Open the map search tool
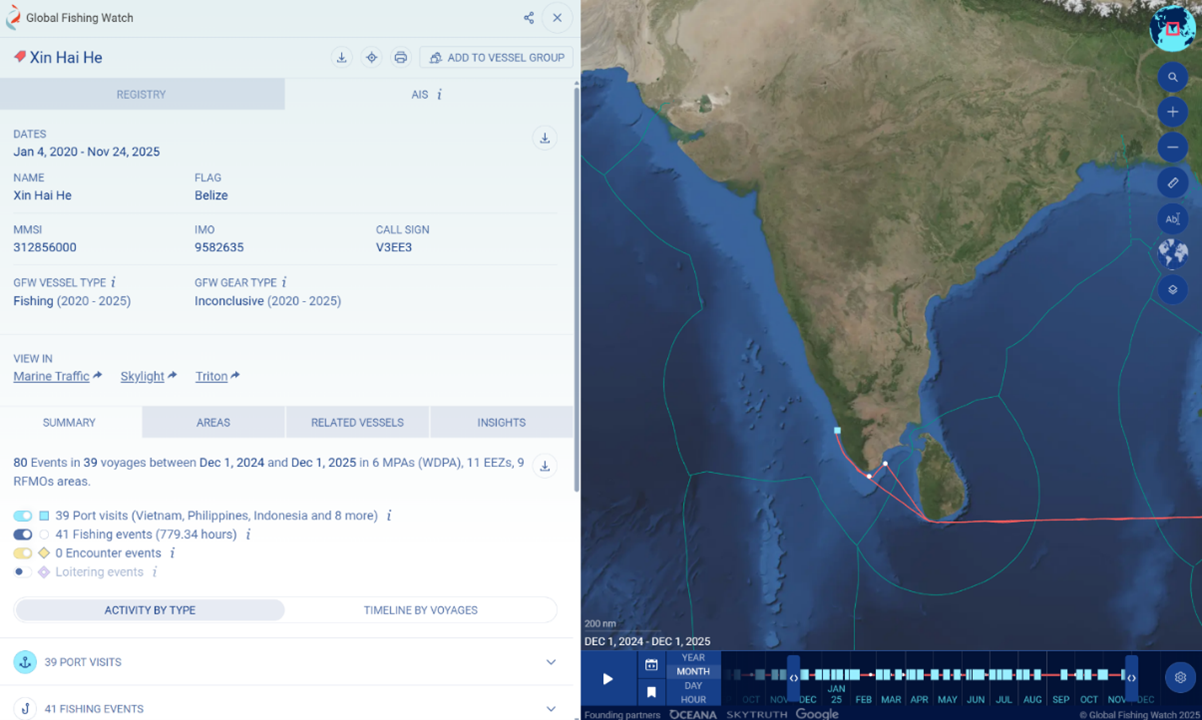 1172,77
